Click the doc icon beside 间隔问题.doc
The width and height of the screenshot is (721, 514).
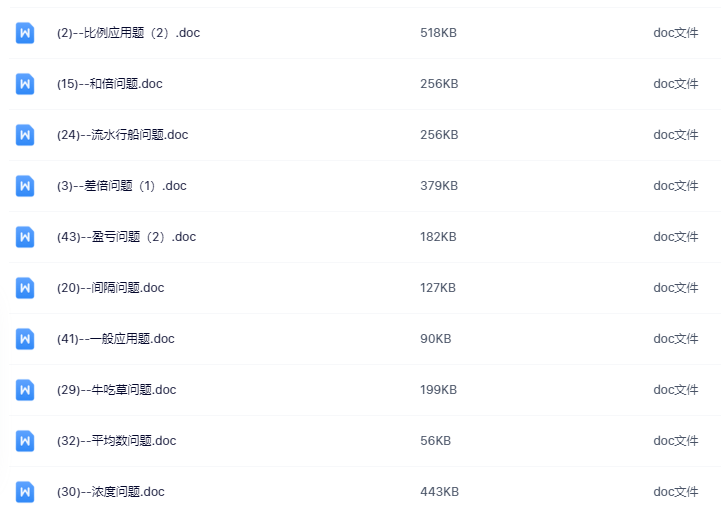(25, 288)
